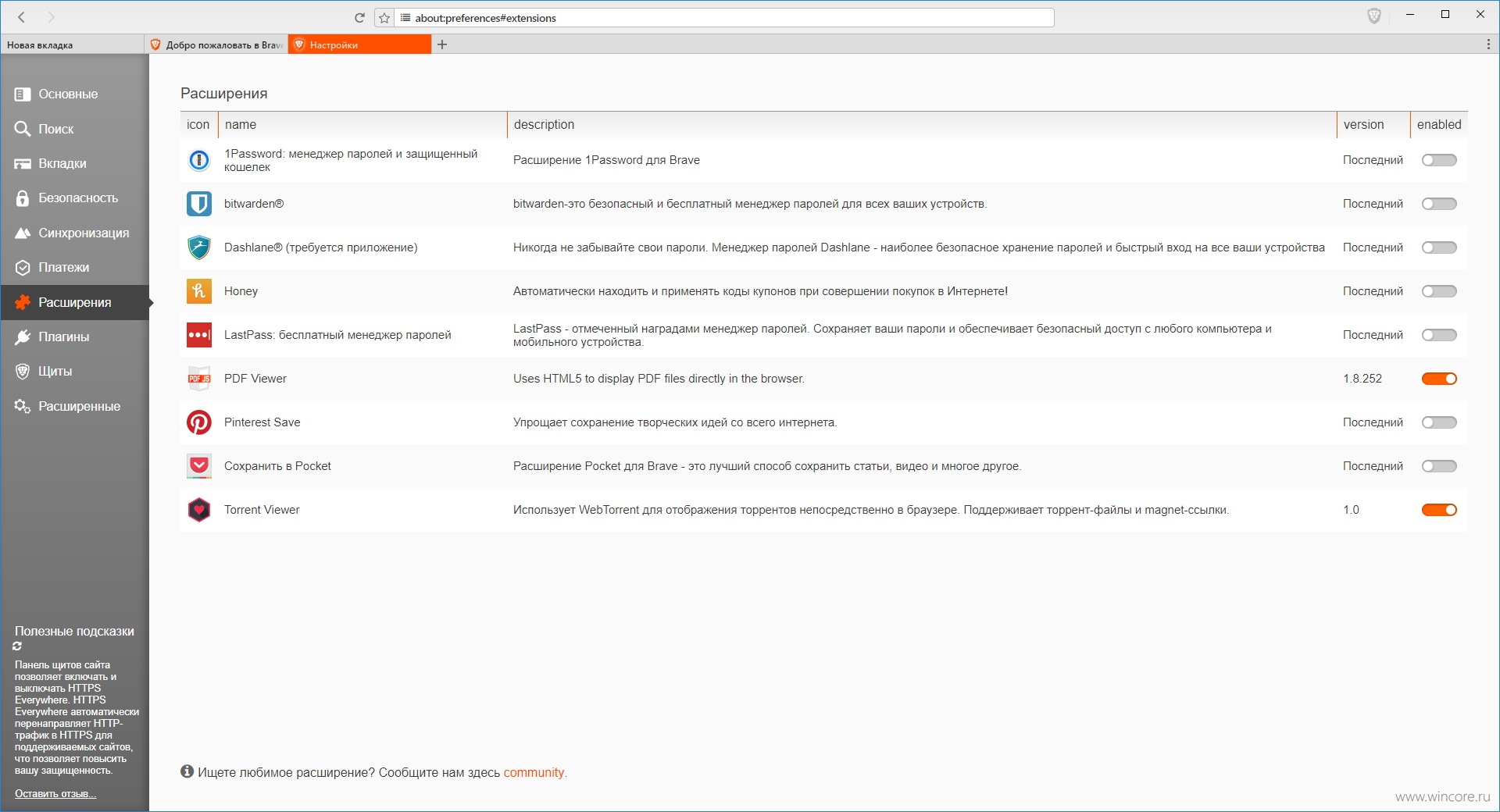Refresh the helpful tips using reload icon
1500x812 pixels.
pyautogui.click(x=17, y=646)
